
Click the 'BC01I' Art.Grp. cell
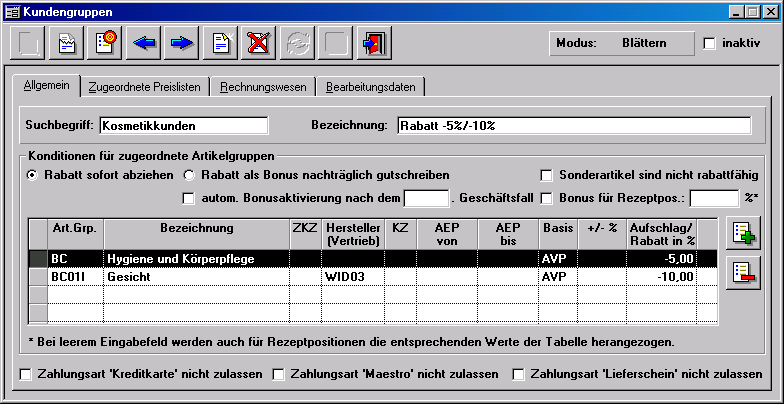(x=76, y=276)
